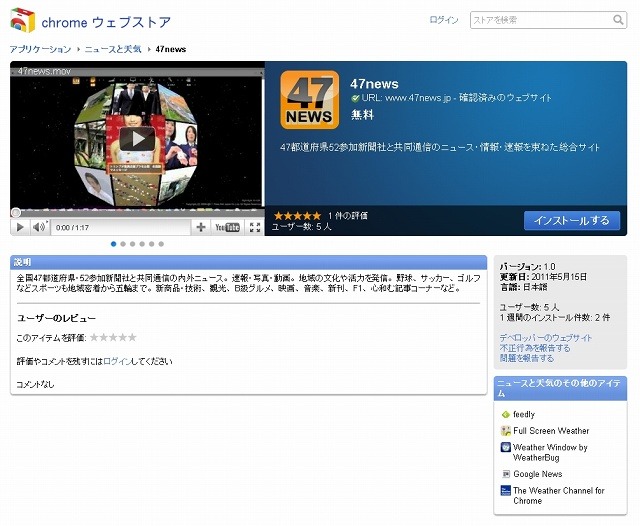Click the 無料 price label
The width and height of the screenshot is (640, 526).
click(362, 115)
